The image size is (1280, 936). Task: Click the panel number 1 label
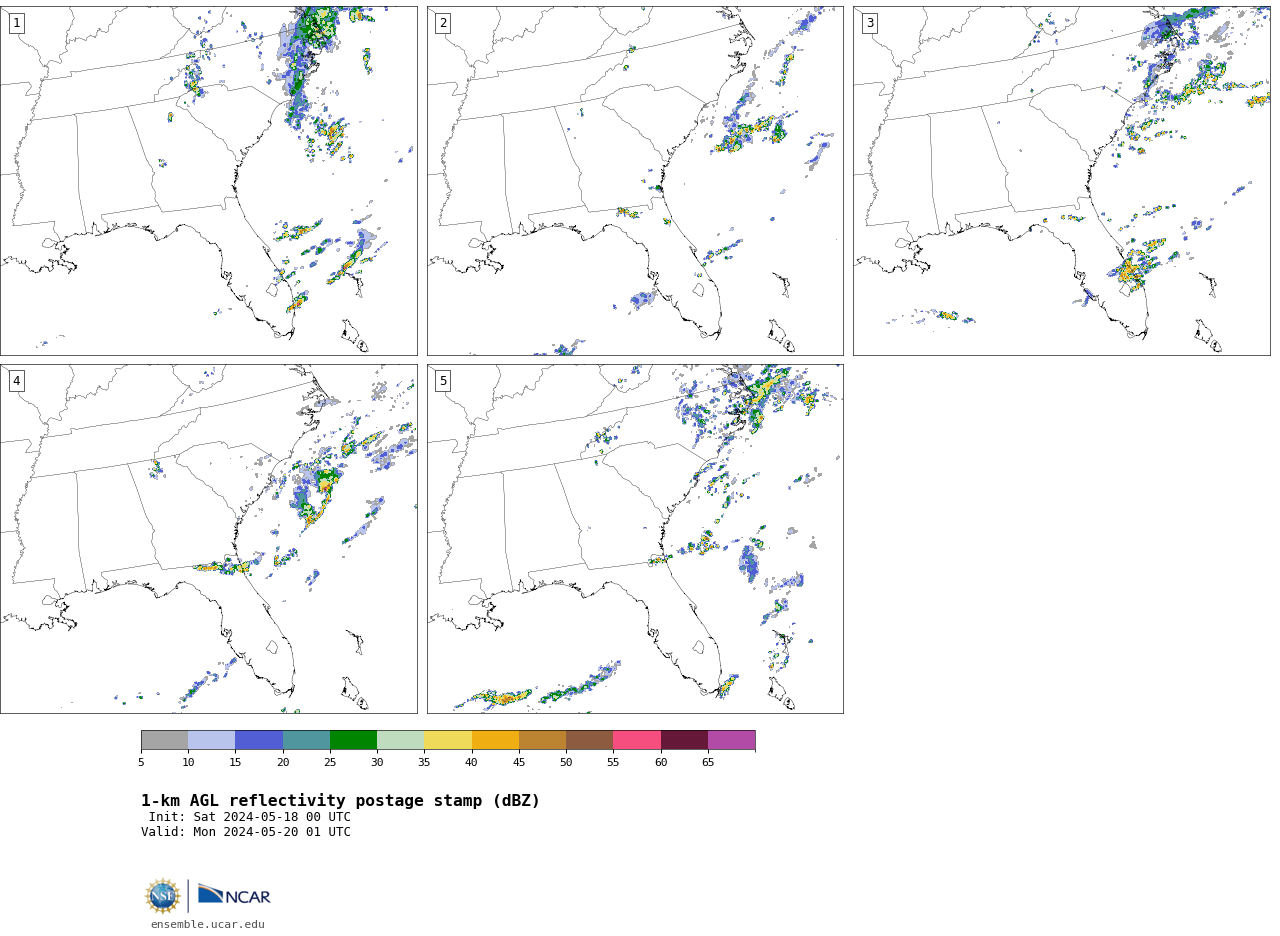16,23
